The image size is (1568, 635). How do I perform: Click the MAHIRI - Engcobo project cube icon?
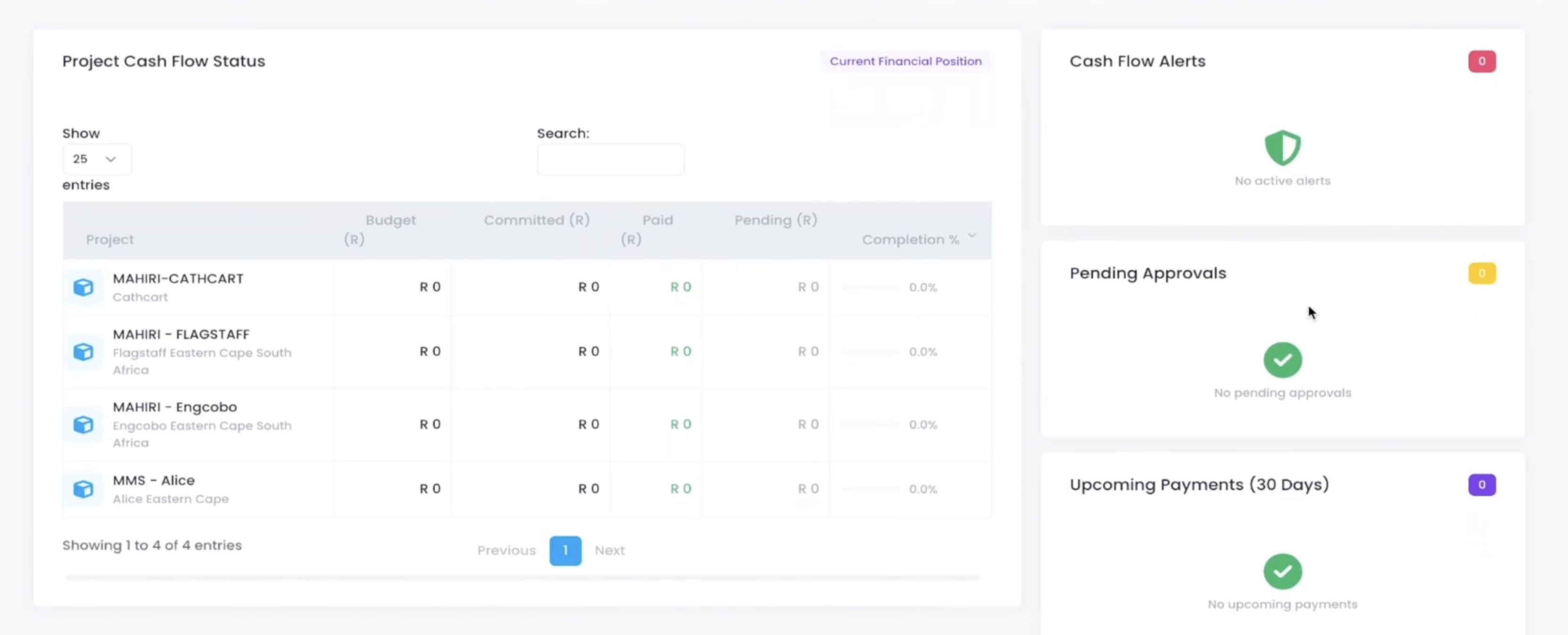(x=83, y=424)
